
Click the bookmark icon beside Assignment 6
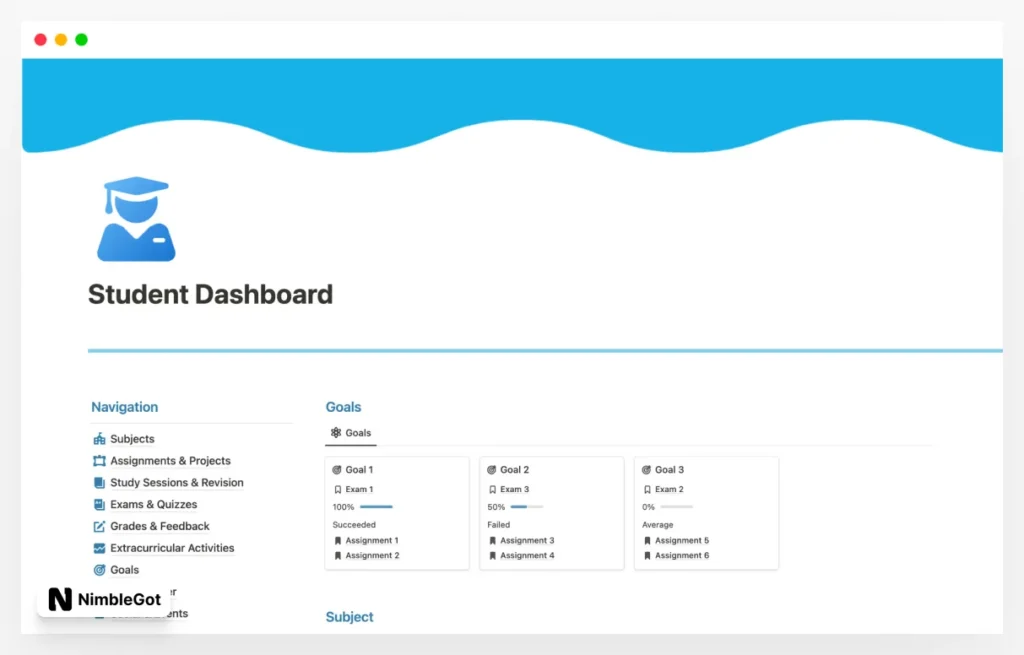coord(647,556)
